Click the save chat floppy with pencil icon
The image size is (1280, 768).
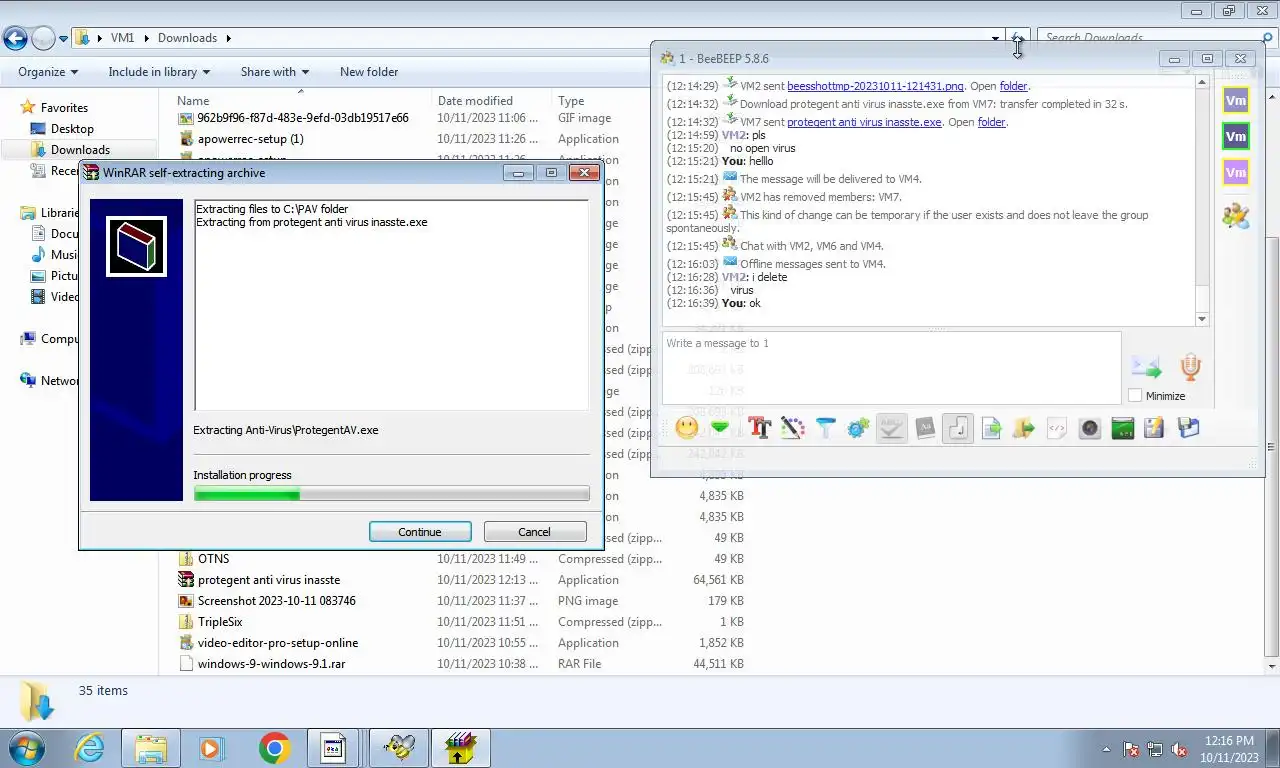tap(1154, 428)
